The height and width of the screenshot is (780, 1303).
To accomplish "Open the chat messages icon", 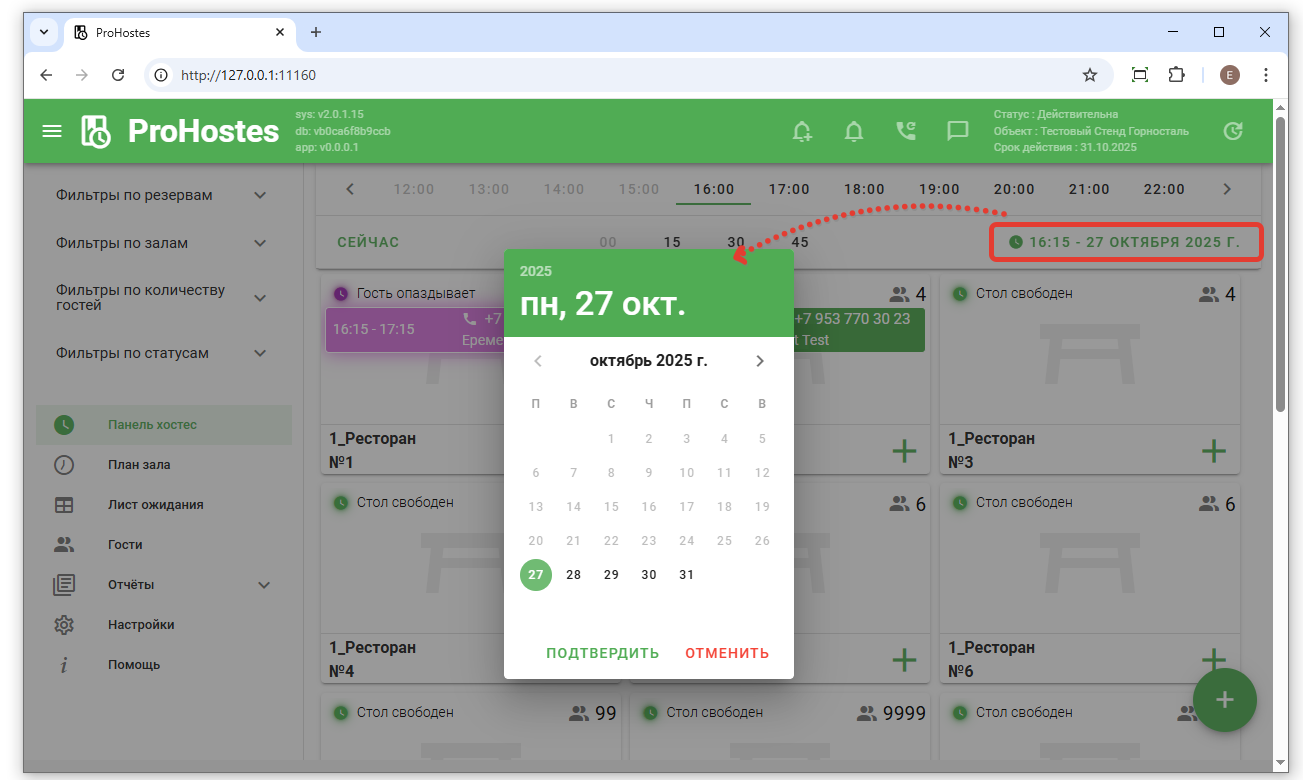I will [x=958, y=131].
